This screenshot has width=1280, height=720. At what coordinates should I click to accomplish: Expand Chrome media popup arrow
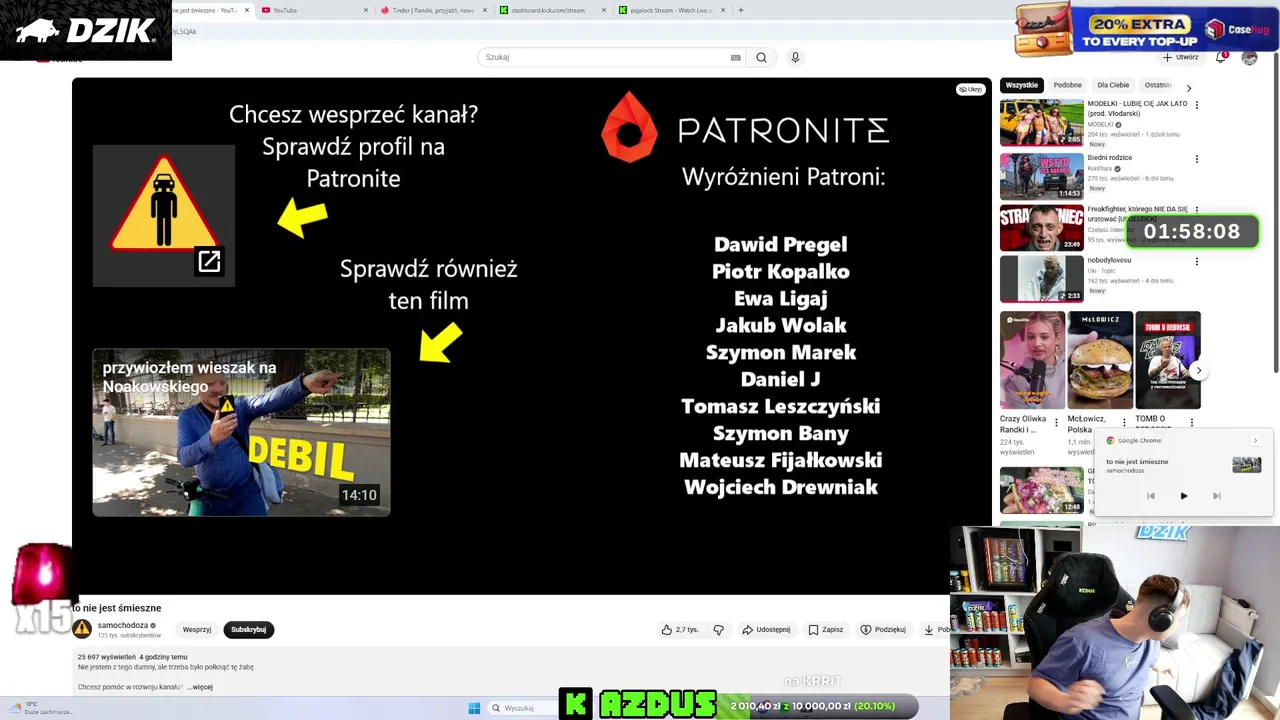[1255, 440]
